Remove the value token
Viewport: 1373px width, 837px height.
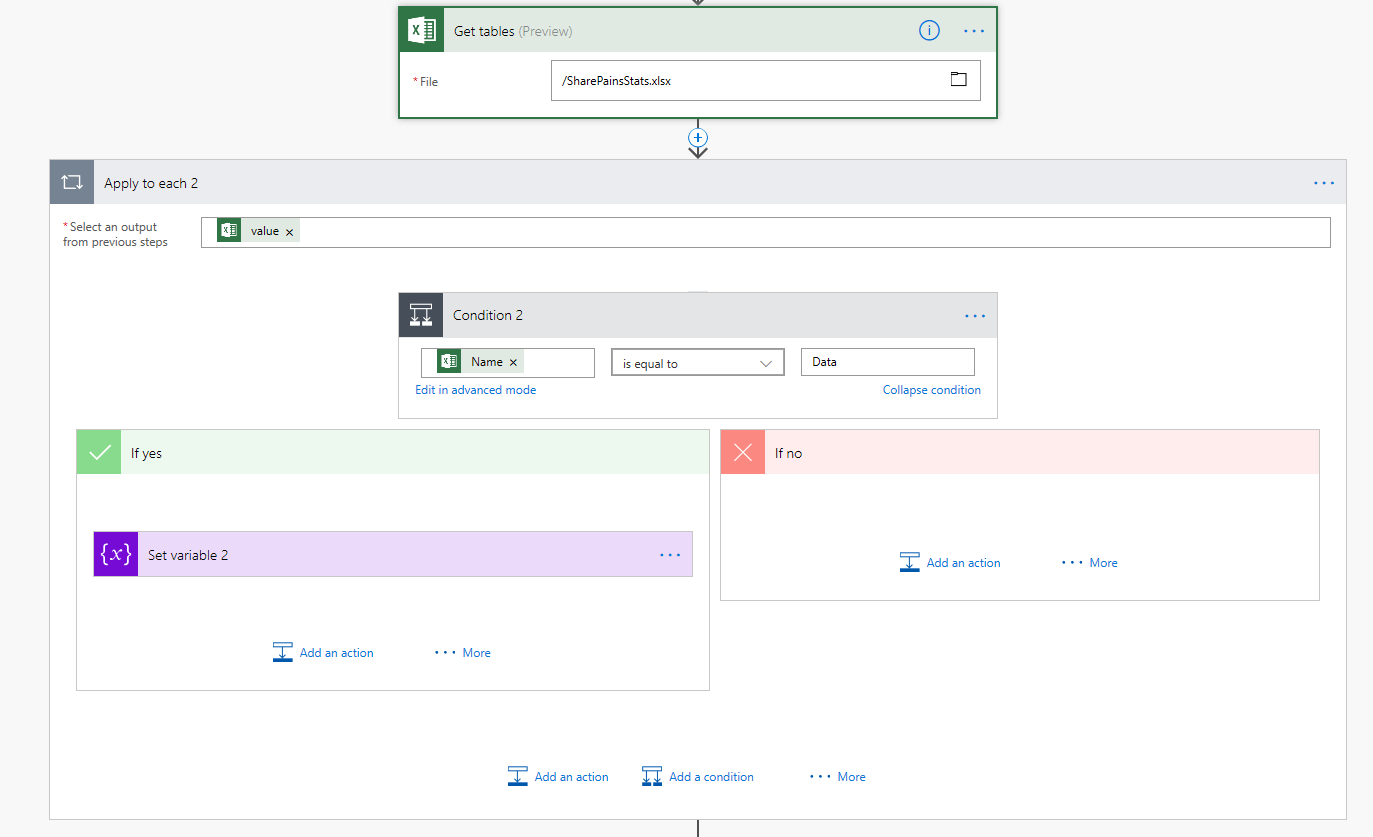click(290, 232)
